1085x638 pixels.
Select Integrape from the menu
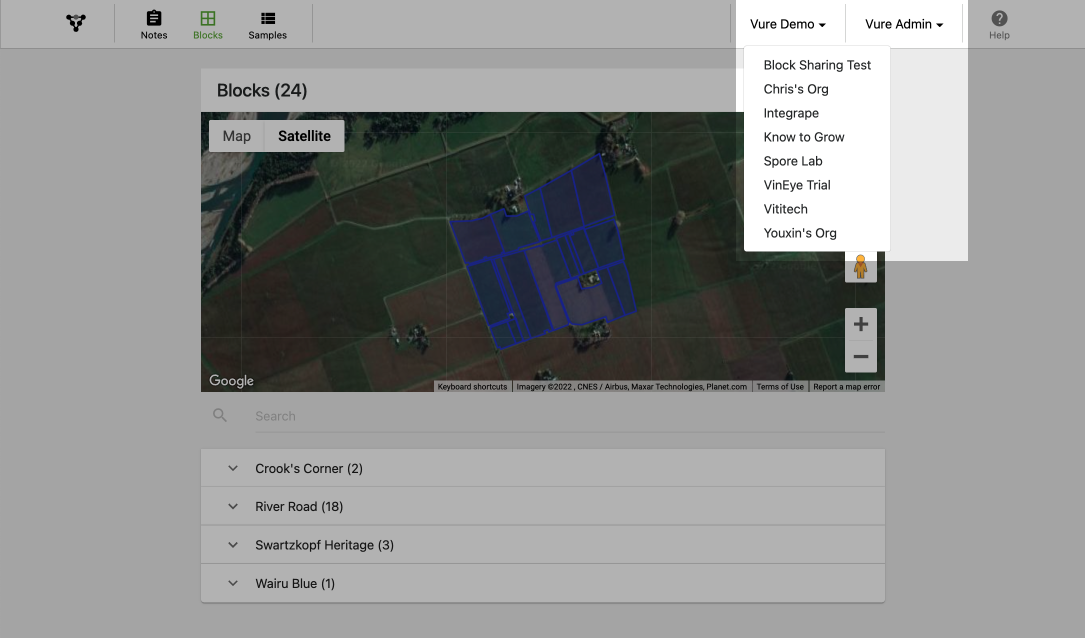[817, 113]
